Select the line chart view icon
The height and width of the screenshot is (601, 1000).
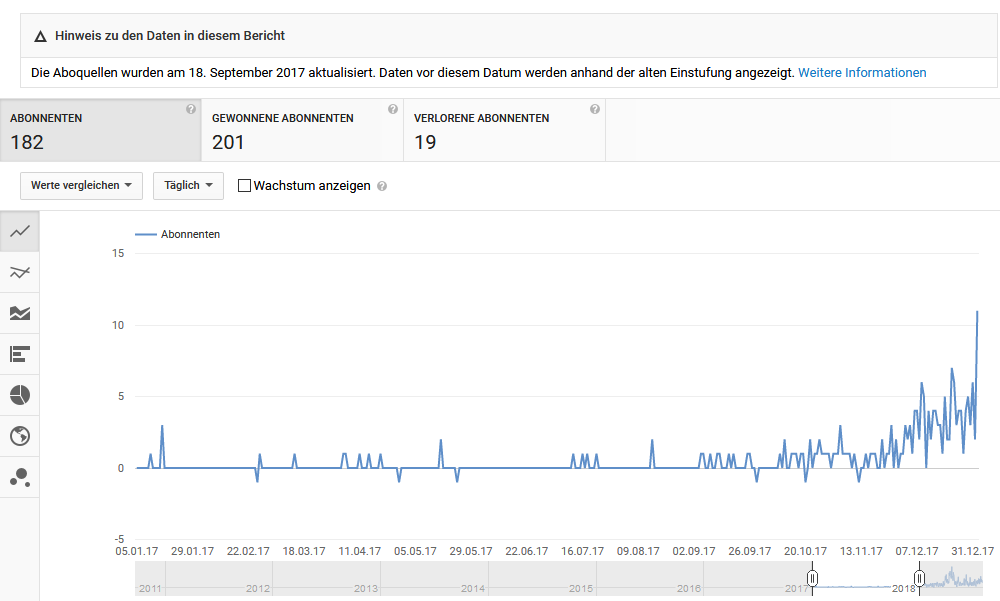[20, 231]
